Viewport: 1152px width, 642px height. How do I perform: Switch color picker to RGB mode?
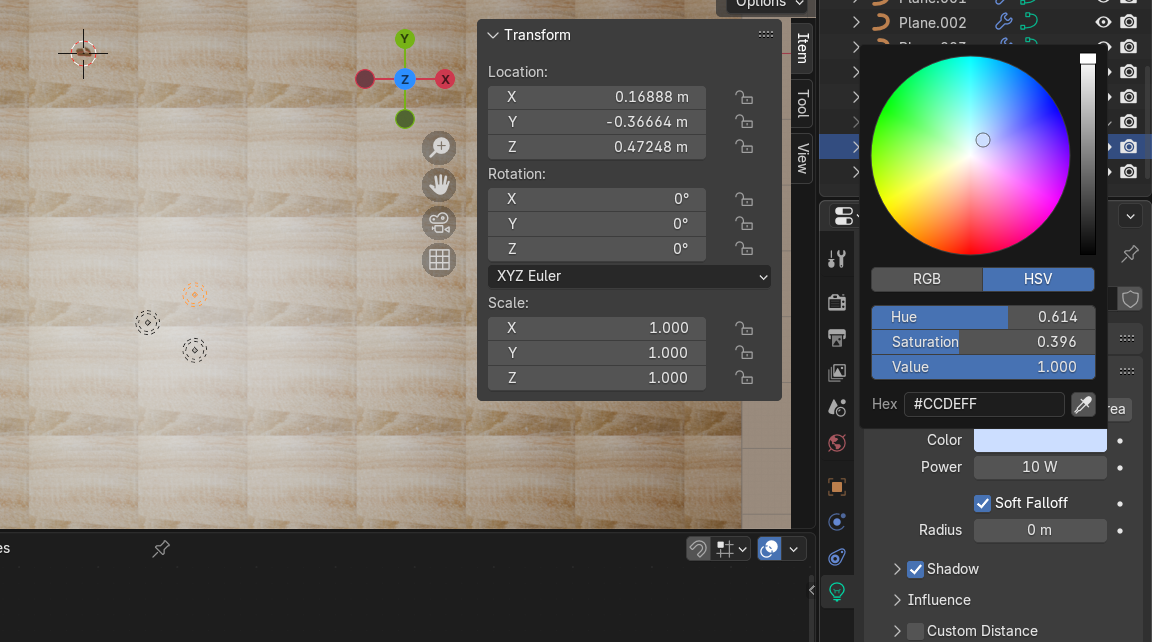point(927,279)
